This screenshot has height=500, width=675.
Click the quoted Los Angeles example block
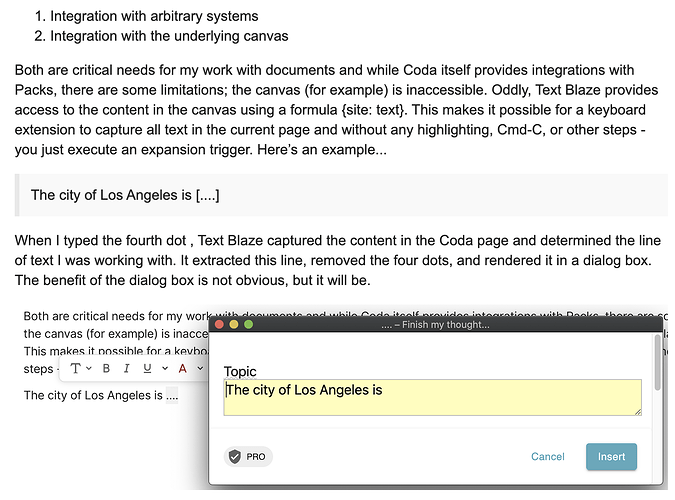pyautogui.click(x=342, y=195)
